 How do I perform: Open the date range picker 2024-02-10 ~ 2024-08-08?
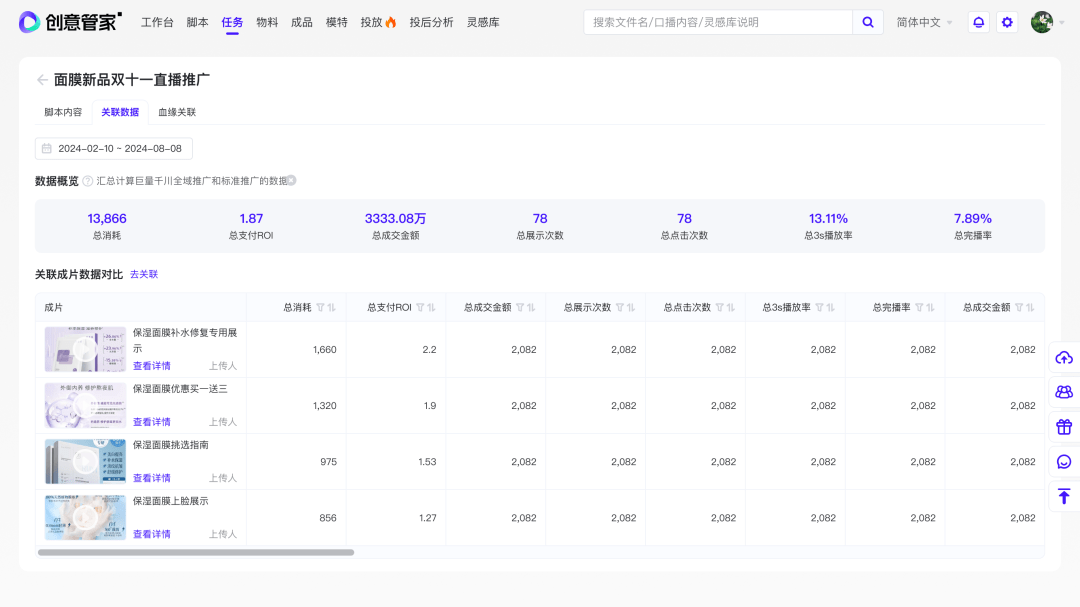[x=114, y=149]
